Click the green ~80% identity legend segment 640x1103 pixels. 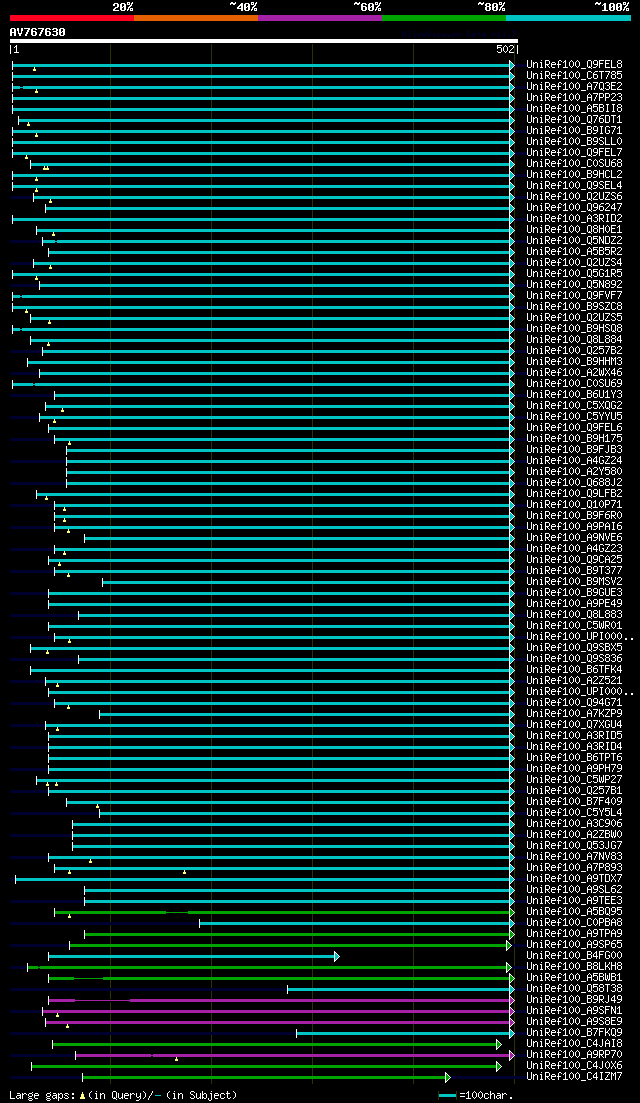[x=444, y=17]
